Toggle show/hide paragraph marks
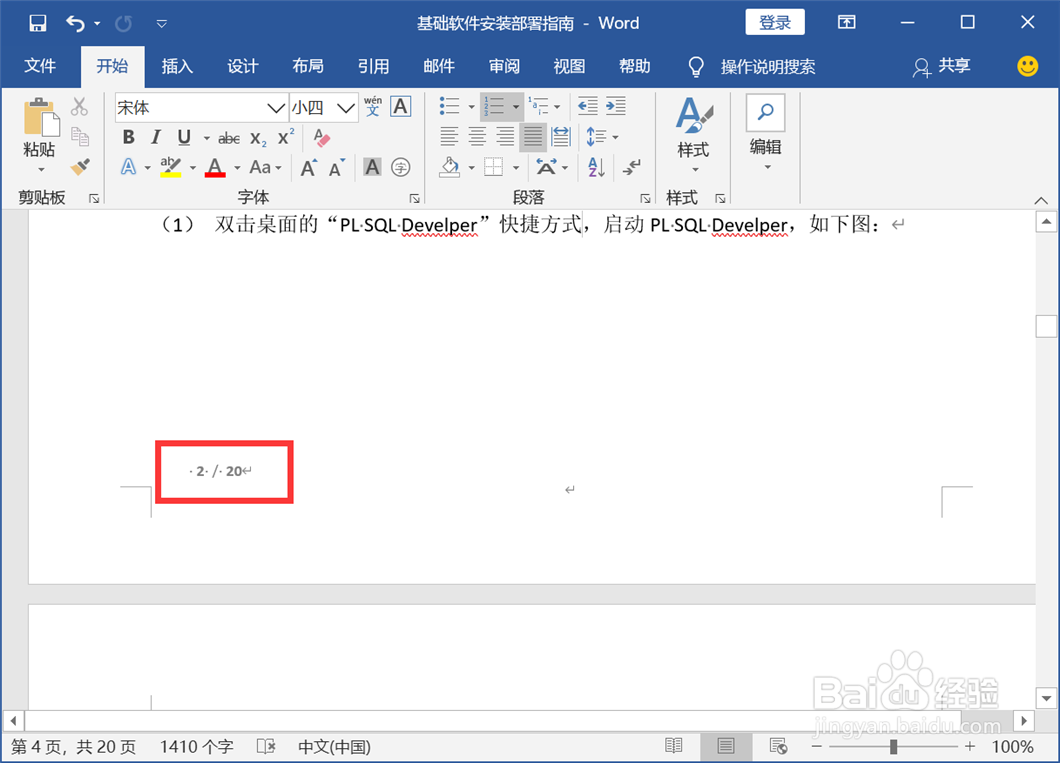Image resolution: width=1060 pixels, height=763 pixels. click(x=633, y=167)
